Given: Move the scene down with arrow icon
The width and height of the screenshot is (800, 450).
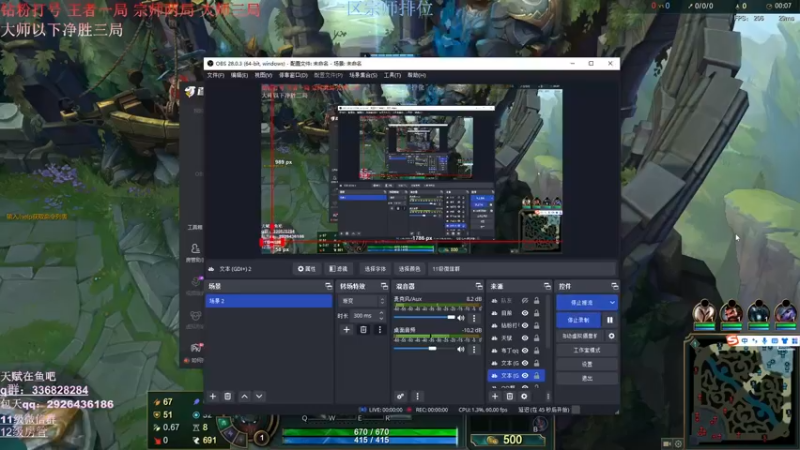Looking at the screenshot, I should click(x=259, y=396).
